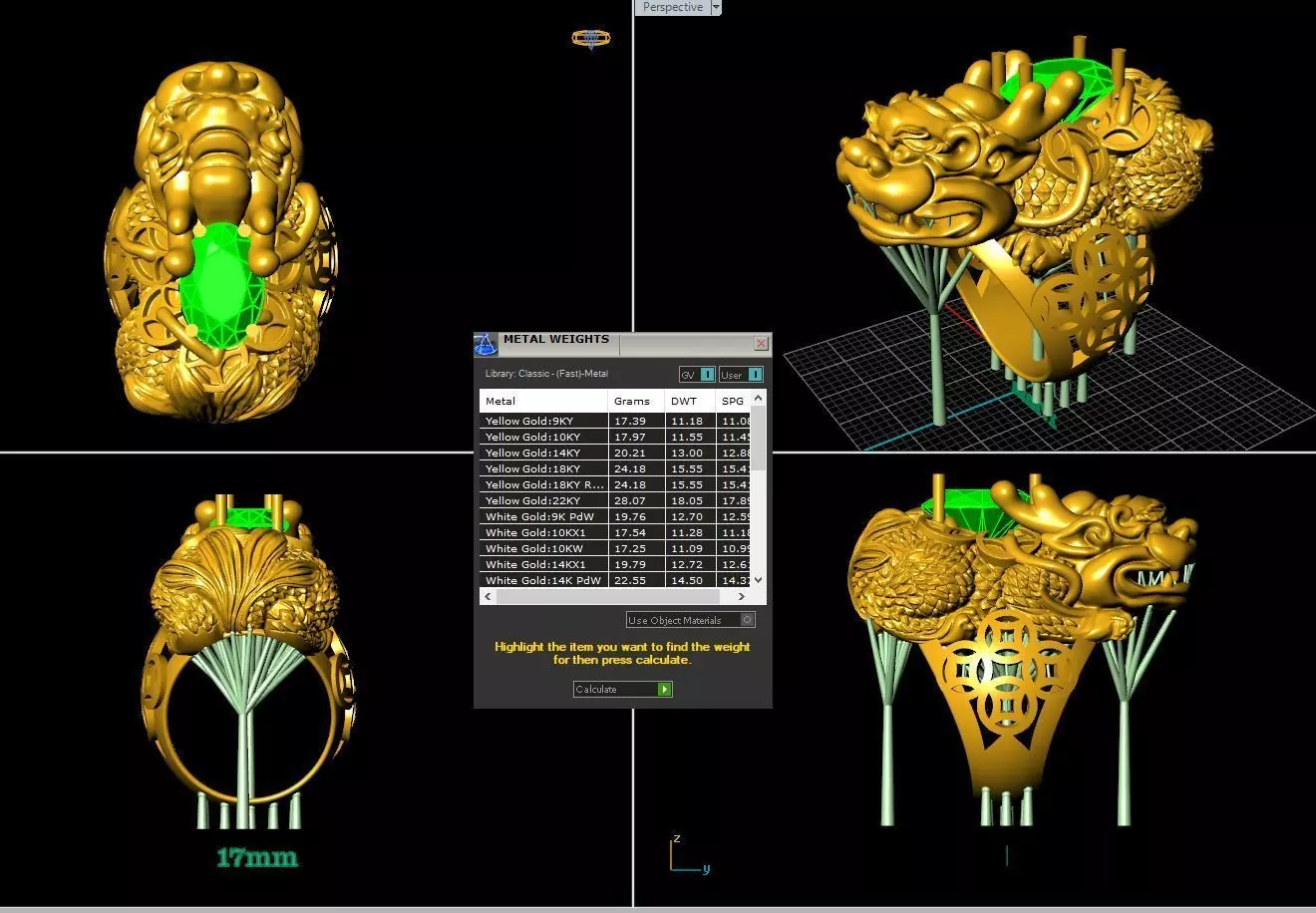Click the horizontal scroll right arrow
Viewport: 1316px width, 913px height.
(742, 596)
